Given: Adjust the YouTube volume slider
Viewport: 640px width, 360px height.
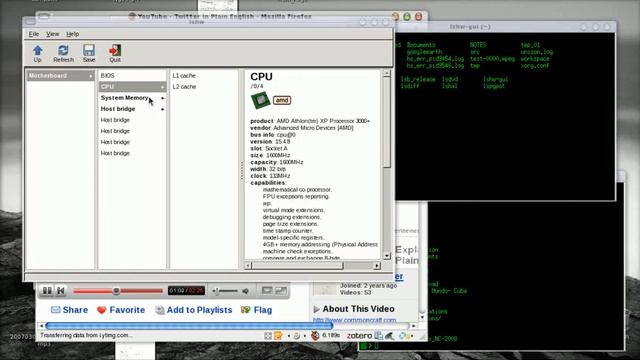Looking at the screenshot, I should [x=225, y=291].
